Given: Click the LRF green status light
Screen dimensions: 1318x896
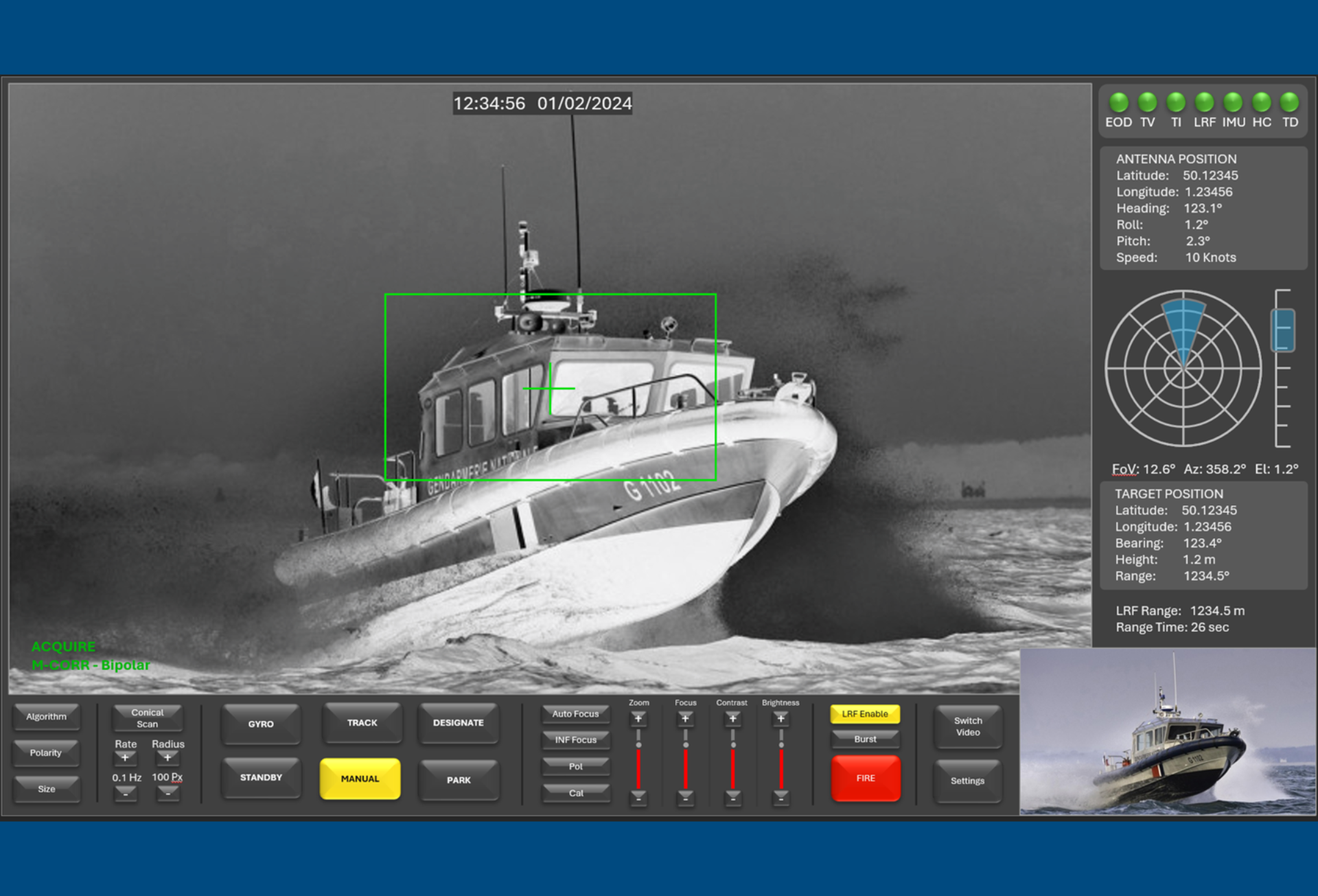Looking at the screenshot, I should click(x=1204, y=102).
